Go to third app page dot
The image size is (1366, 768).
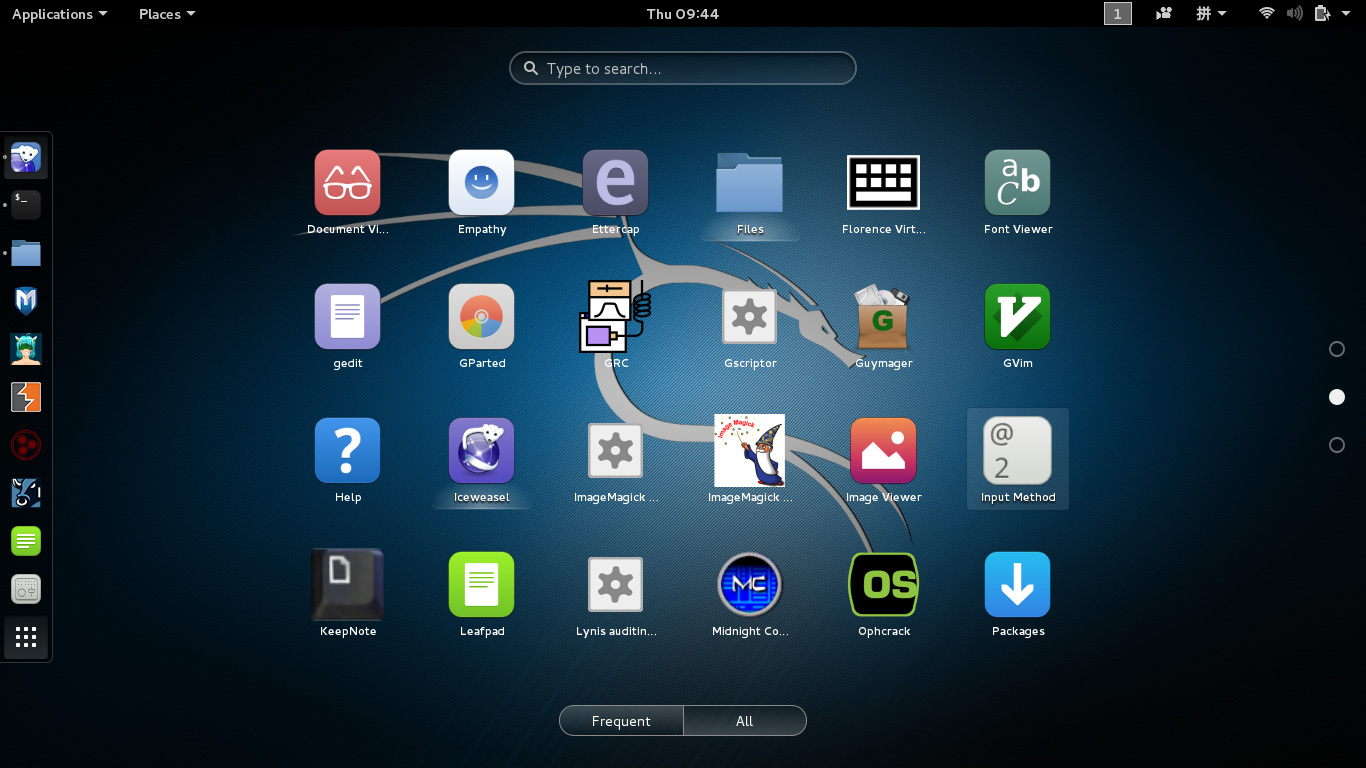[x=1337, y=445]
